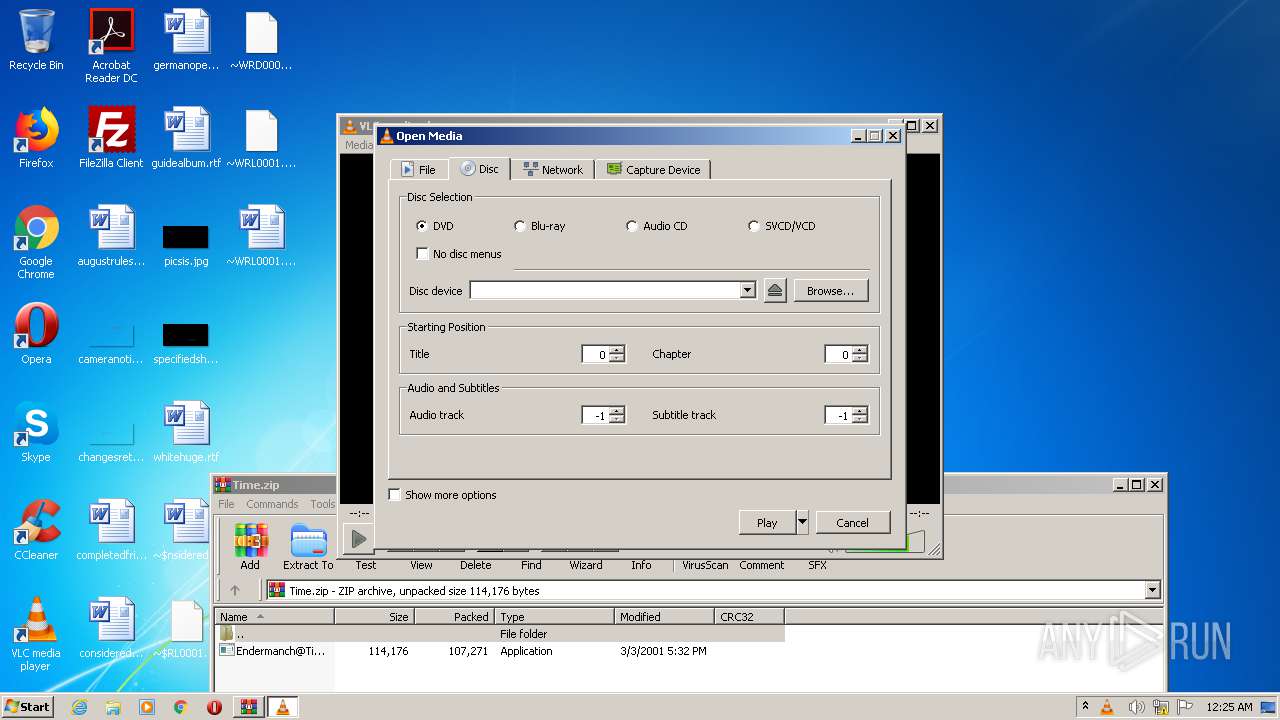1280x720 pixels.
Task: Select whitehuge.rtf document icon
Action: (186, 432)
